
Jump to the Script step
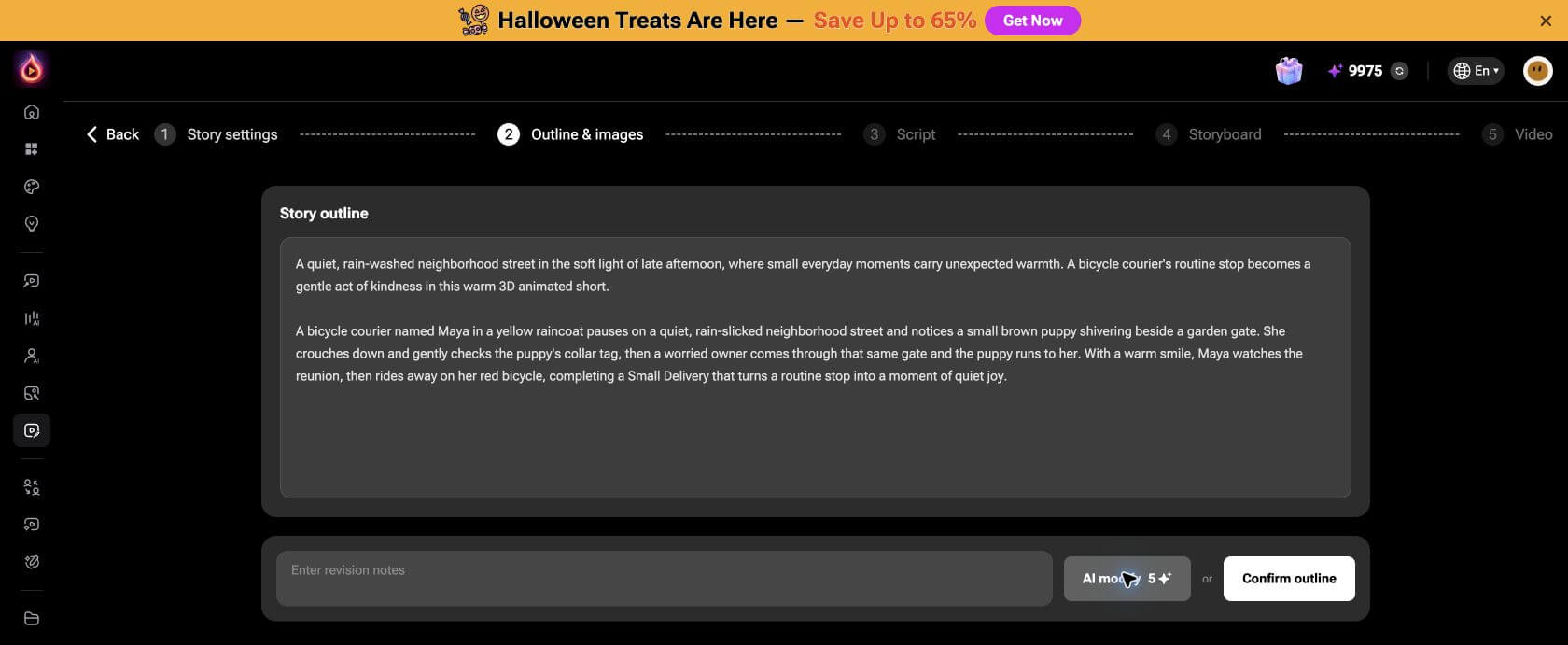click(x=900, y=134)
